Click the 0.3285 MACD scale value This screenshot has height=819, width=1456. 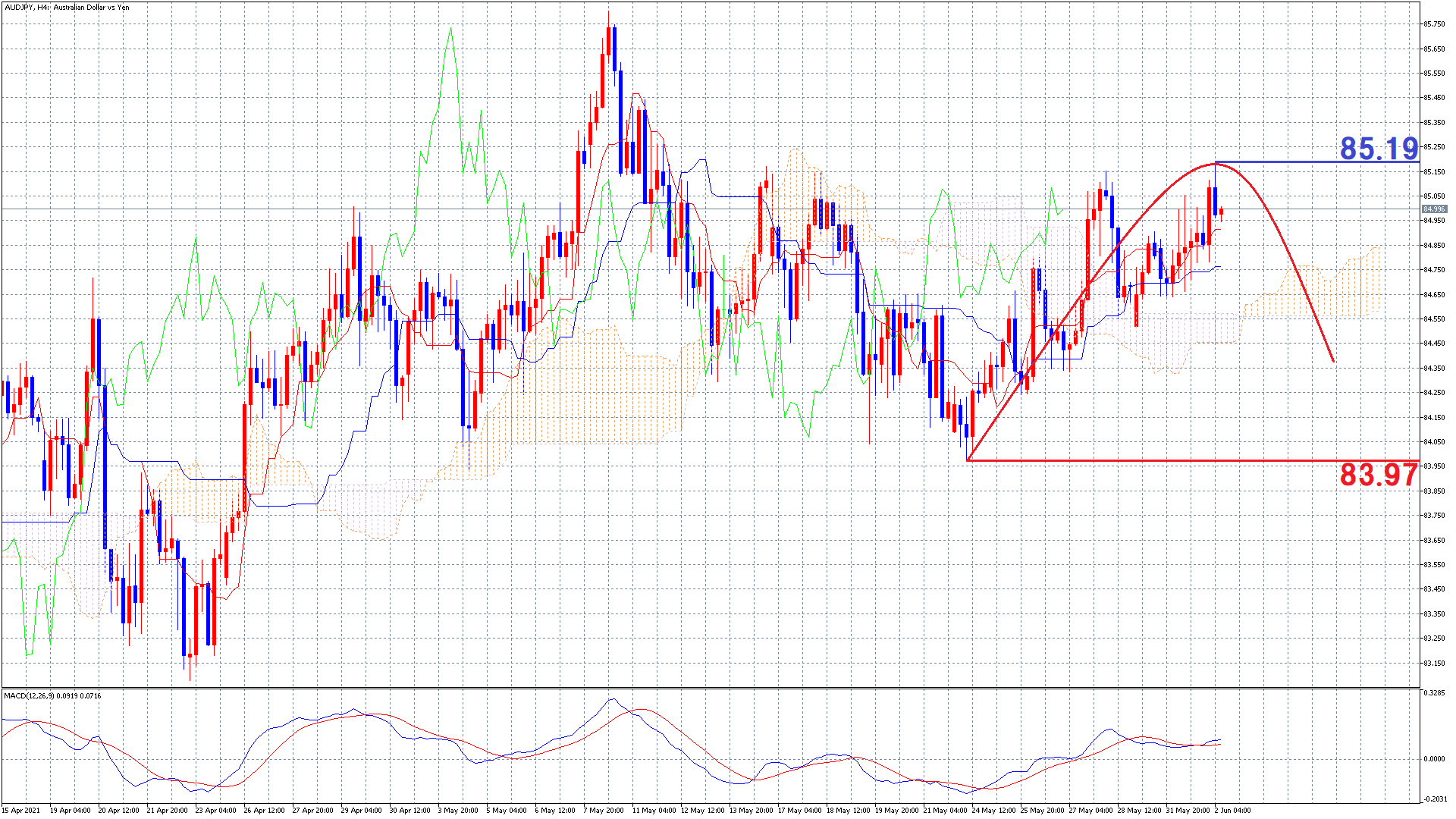point(1433,693)
